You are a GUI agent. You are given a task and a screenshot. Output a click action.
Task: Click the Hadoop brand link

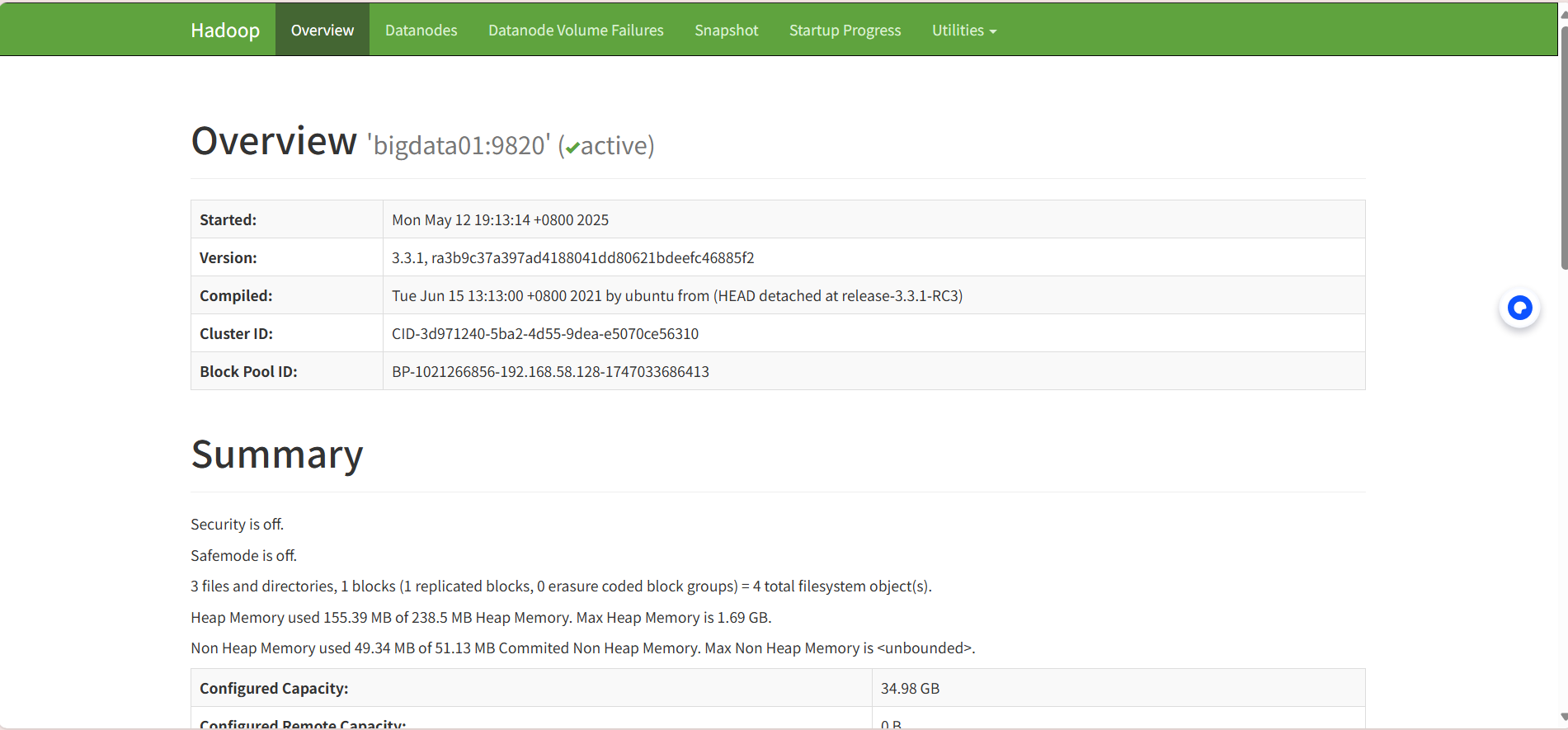[x=225, y=31]
